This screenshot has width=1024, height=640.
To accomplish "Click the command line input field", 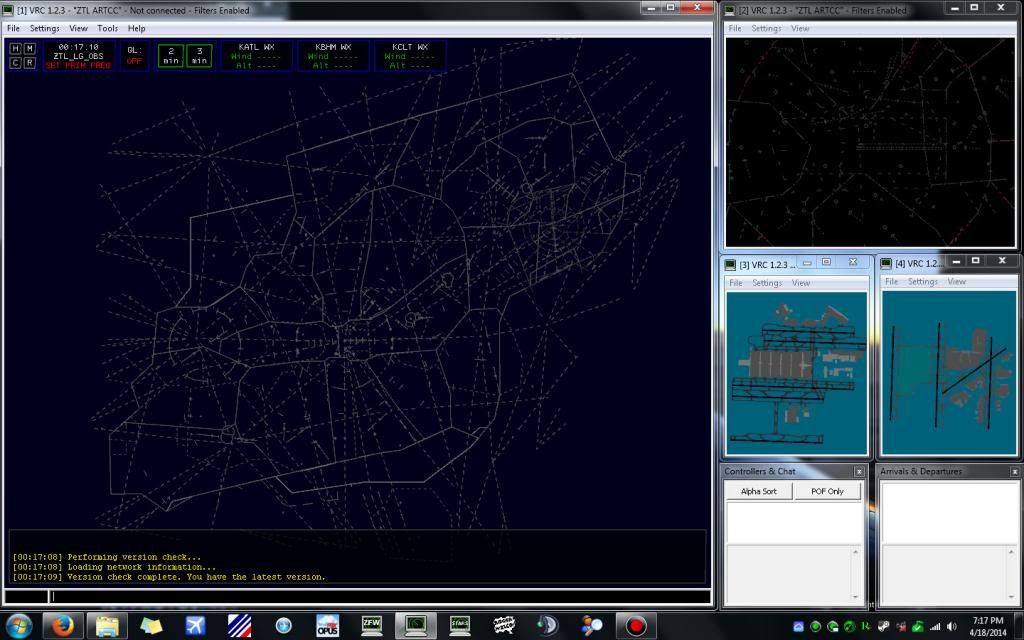I will click(380, 597).
